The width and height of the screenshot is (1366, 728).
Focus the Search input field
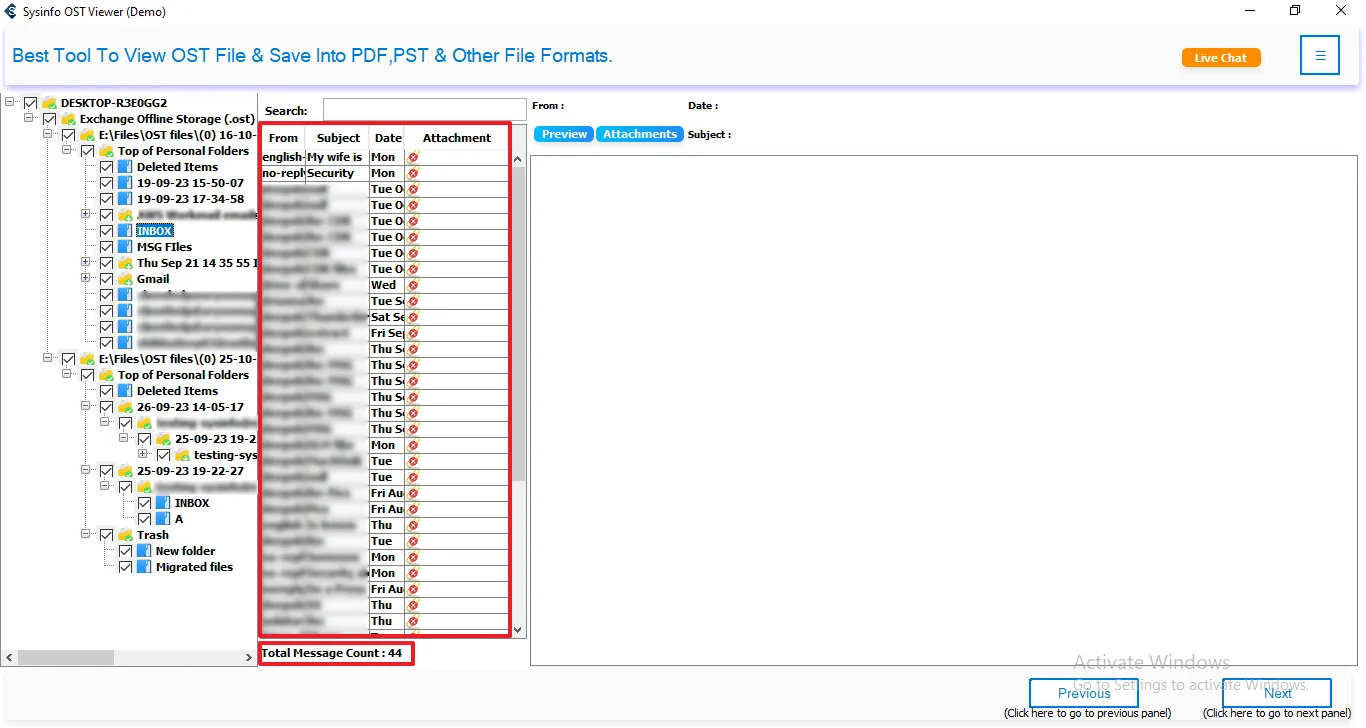pyautogui.click(x=424, y=110)
